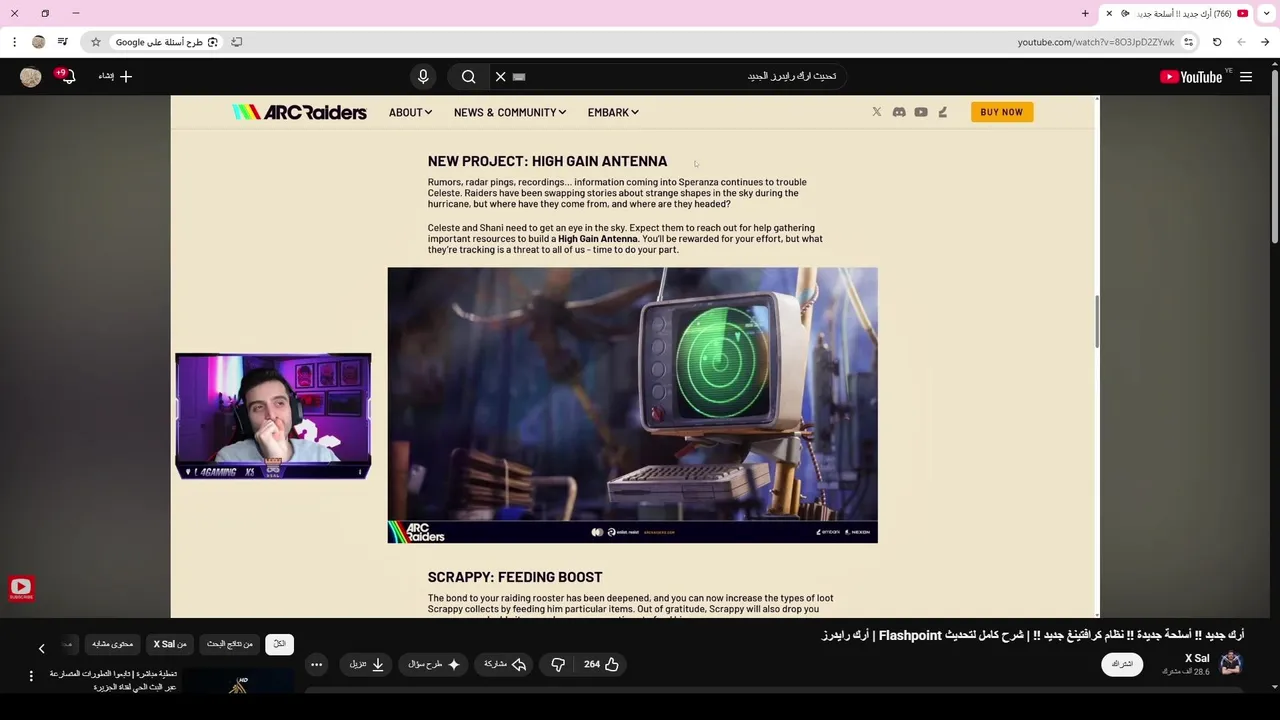The width and height of the screenshot is (1280, 720).
Task: Select the video title mentioning Flashpoint
Action: point(1033,635)
